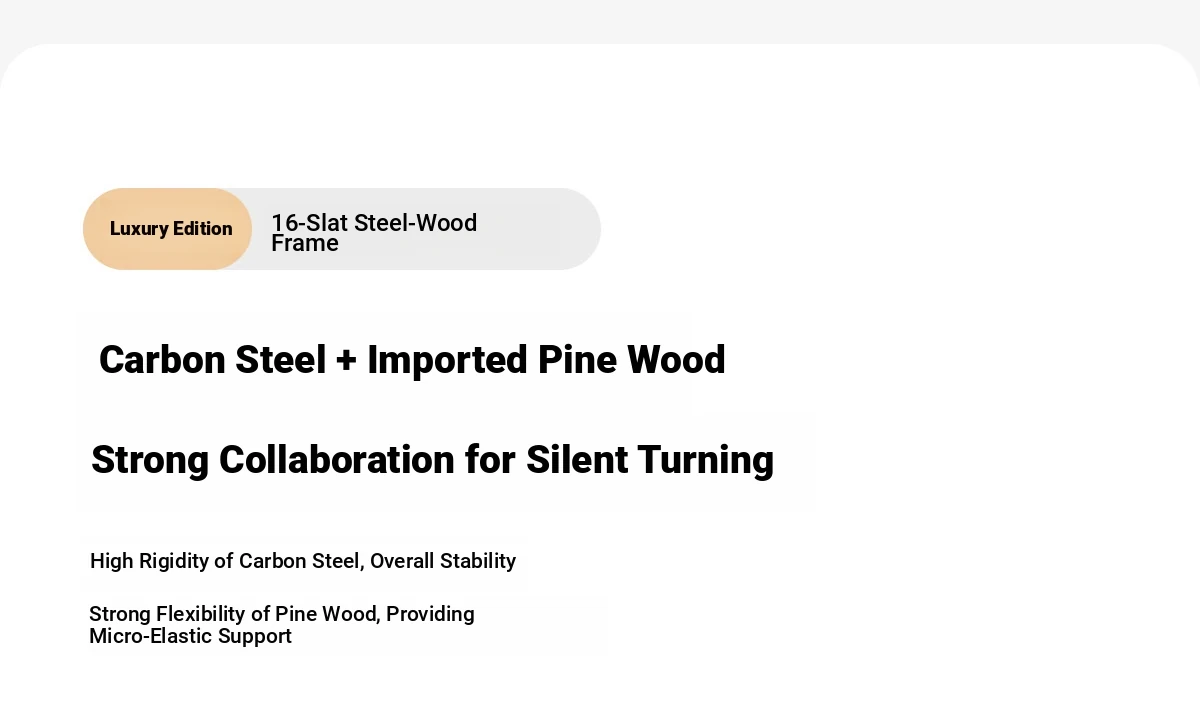1200x717 pixels.
Task: Click the word "Frame" in the pill label
Action: pyautogui.click(x=305, y=243)
